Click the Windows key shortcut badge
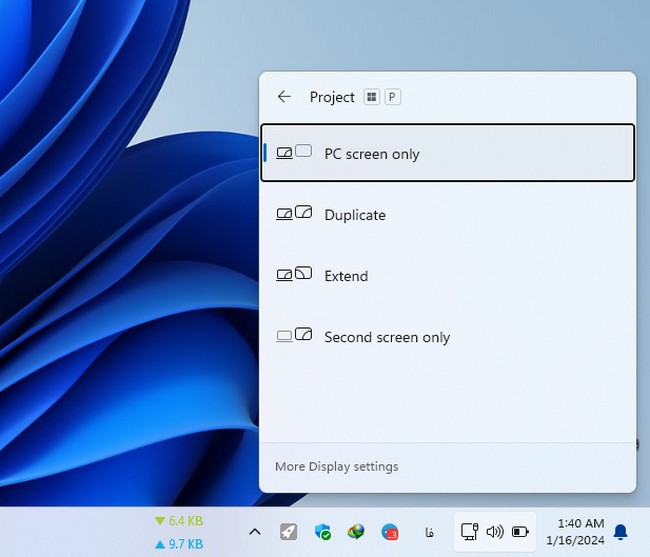650x557 pixels. [x=371, y=97]
